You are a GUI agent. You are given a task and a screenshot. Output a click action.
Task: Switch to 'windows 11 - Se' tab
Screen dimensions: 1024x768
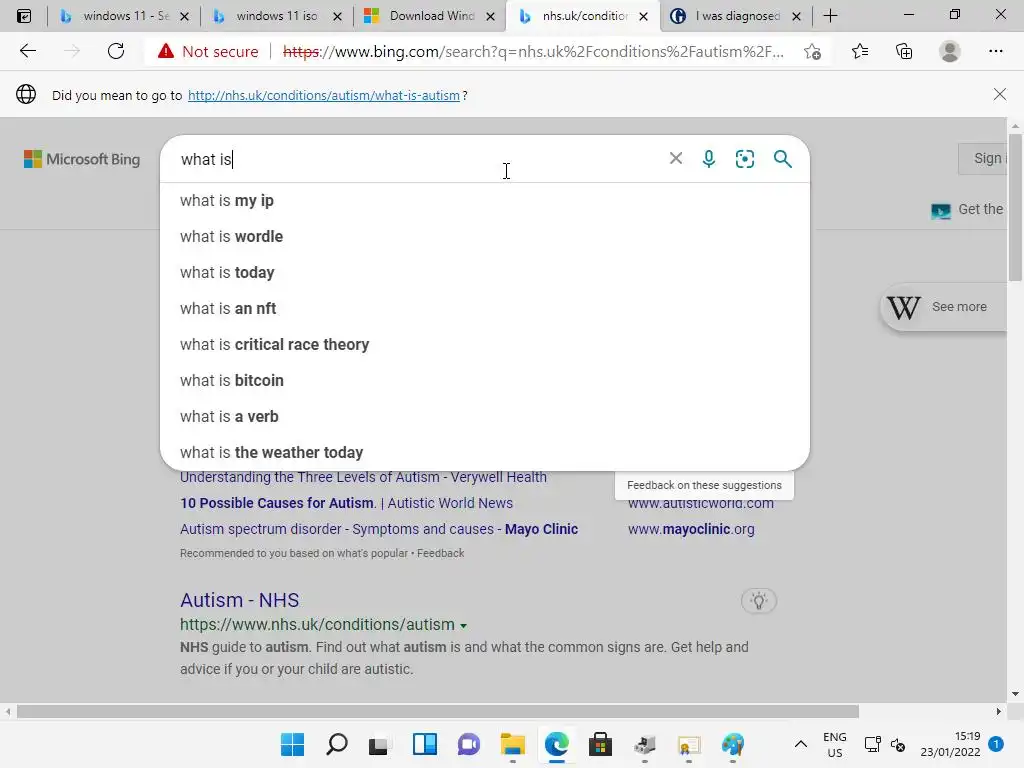point(124,16)
